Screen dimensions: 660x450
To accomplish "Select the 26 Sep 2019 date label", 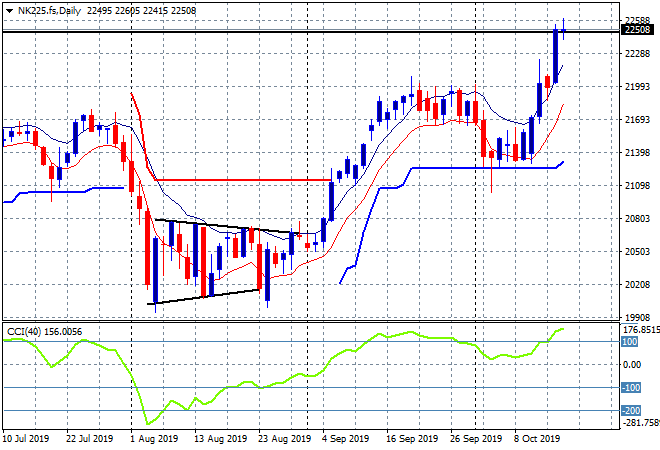I will tap(476, 439).
